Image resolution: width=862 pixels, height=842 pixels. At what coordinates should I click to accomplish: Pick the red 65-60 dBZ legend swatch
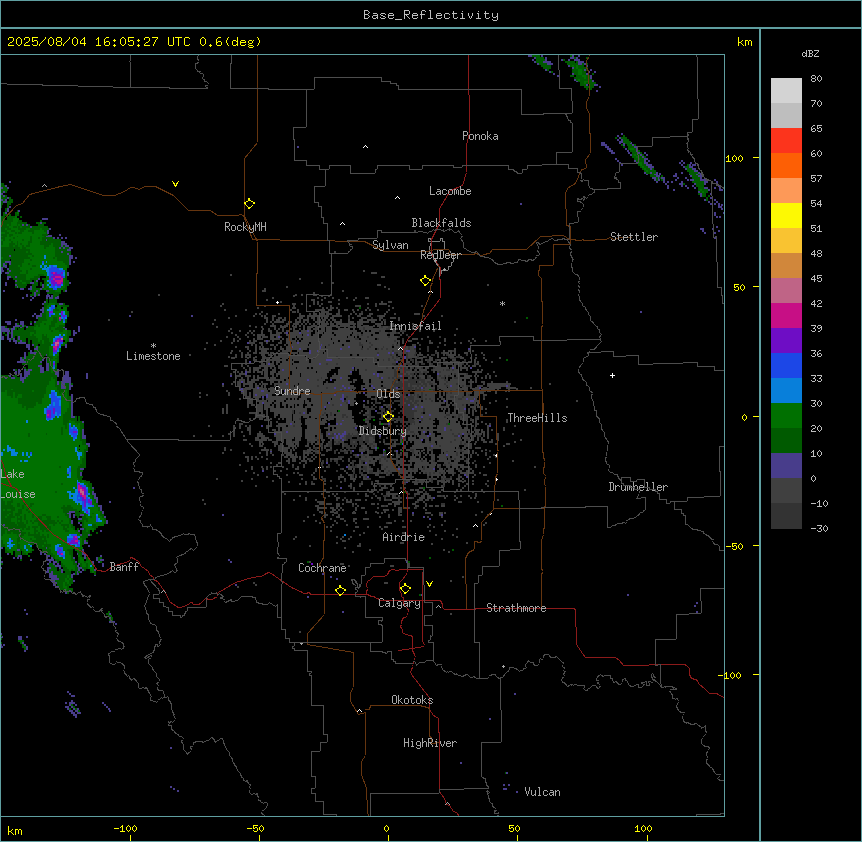786,141
